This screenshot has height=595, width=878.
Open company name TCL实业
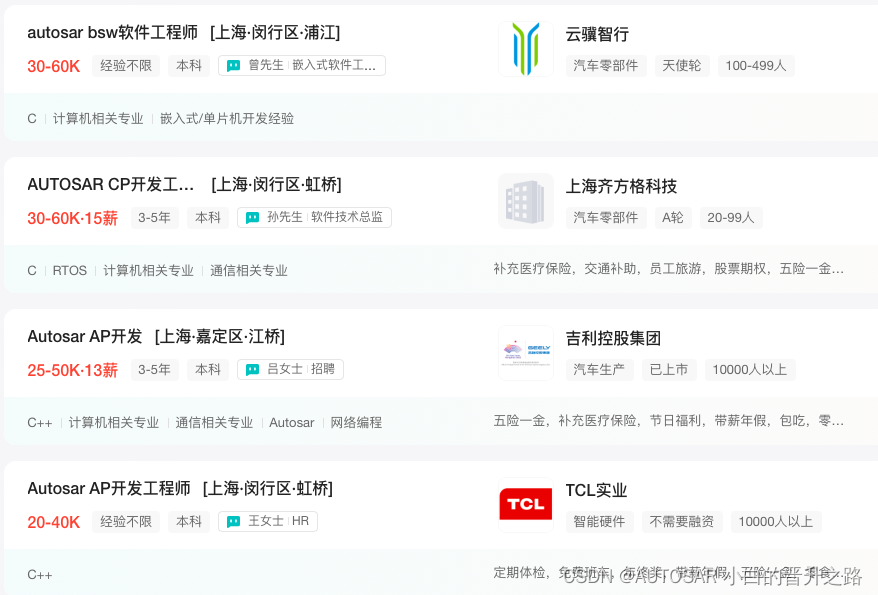pyautogui.click(x=596, y=490)
